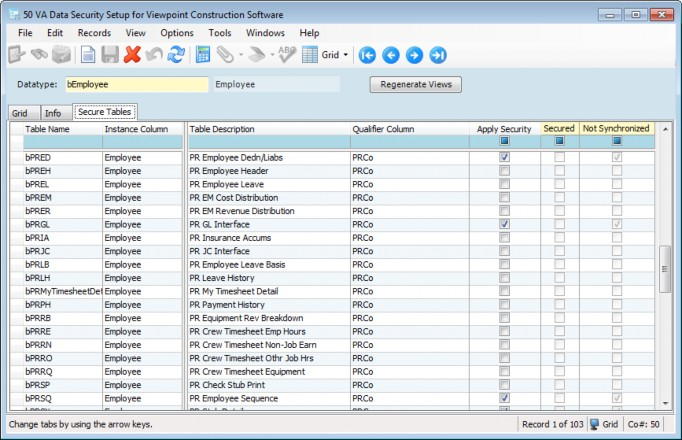Toggle the Secured checkbox for bPREL
682x440 pixels.
point(559,184)
